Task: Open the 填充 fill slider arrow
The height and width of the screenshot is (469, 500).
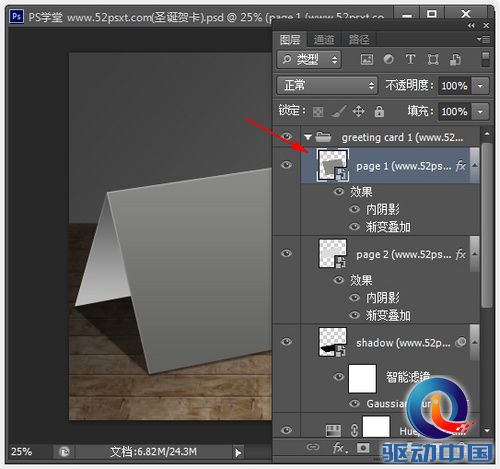Action: click(x=480, y=111)
